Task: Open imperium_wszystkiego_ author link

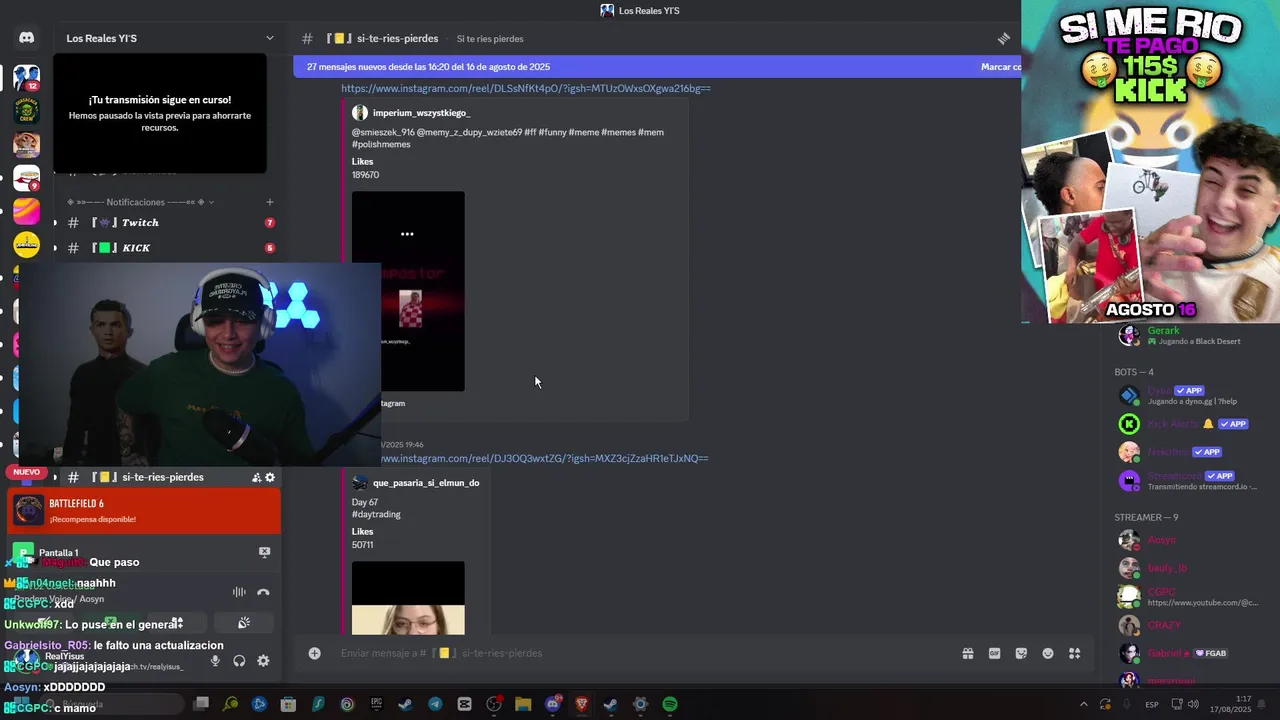Action: [x=421, y=113]
